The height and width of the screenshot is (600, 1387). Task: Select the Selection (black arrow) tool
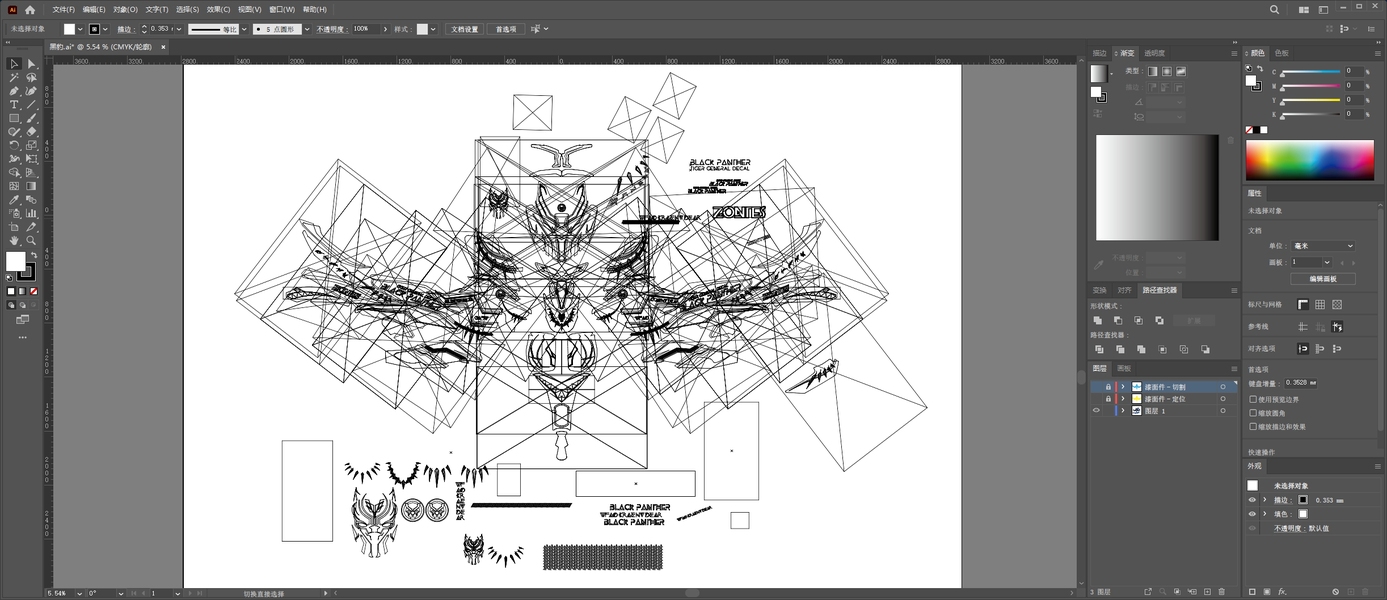(x=14, y=64)
